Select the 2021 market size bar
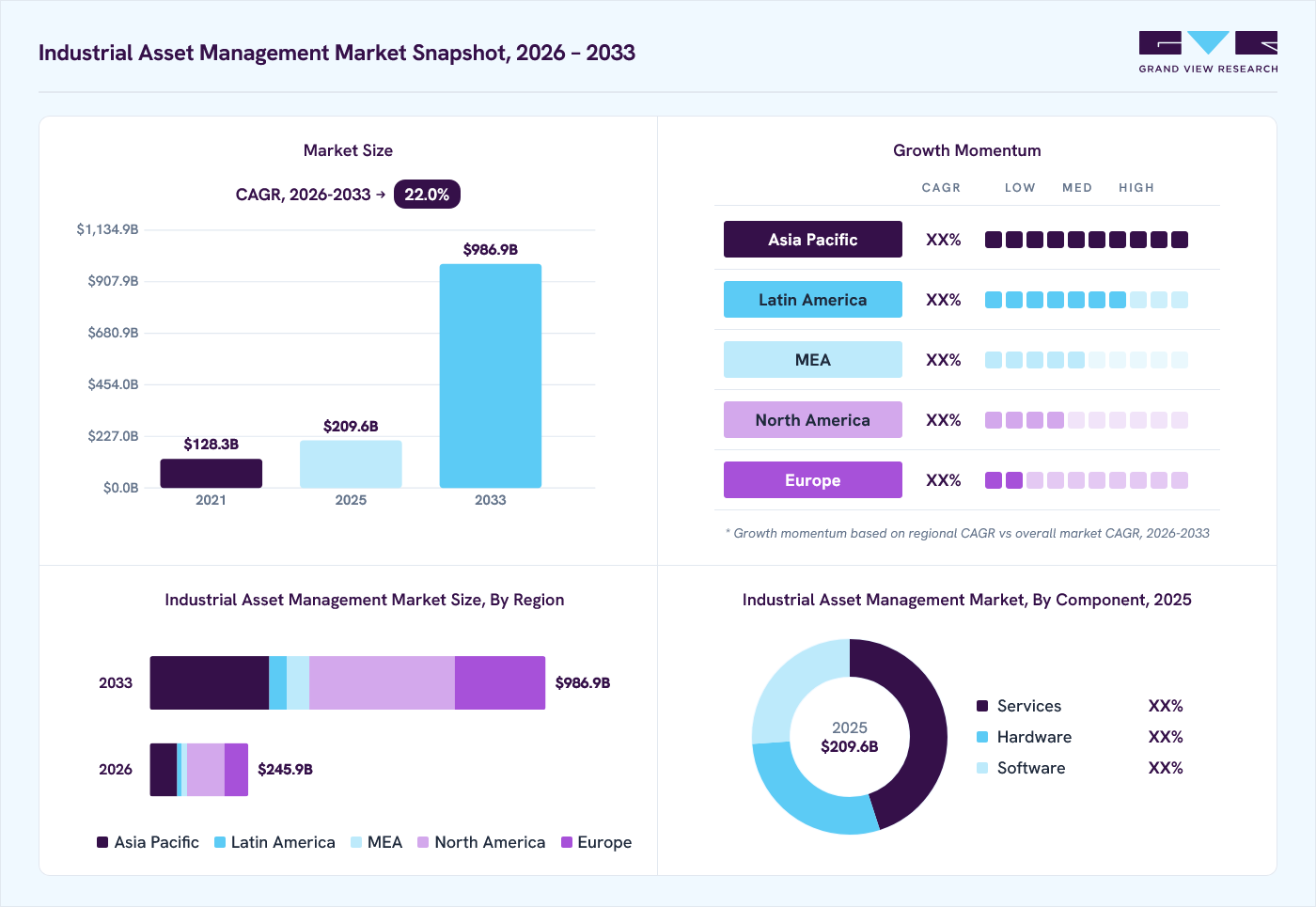Screen dimensions: 1316x907 click(211, 473)
